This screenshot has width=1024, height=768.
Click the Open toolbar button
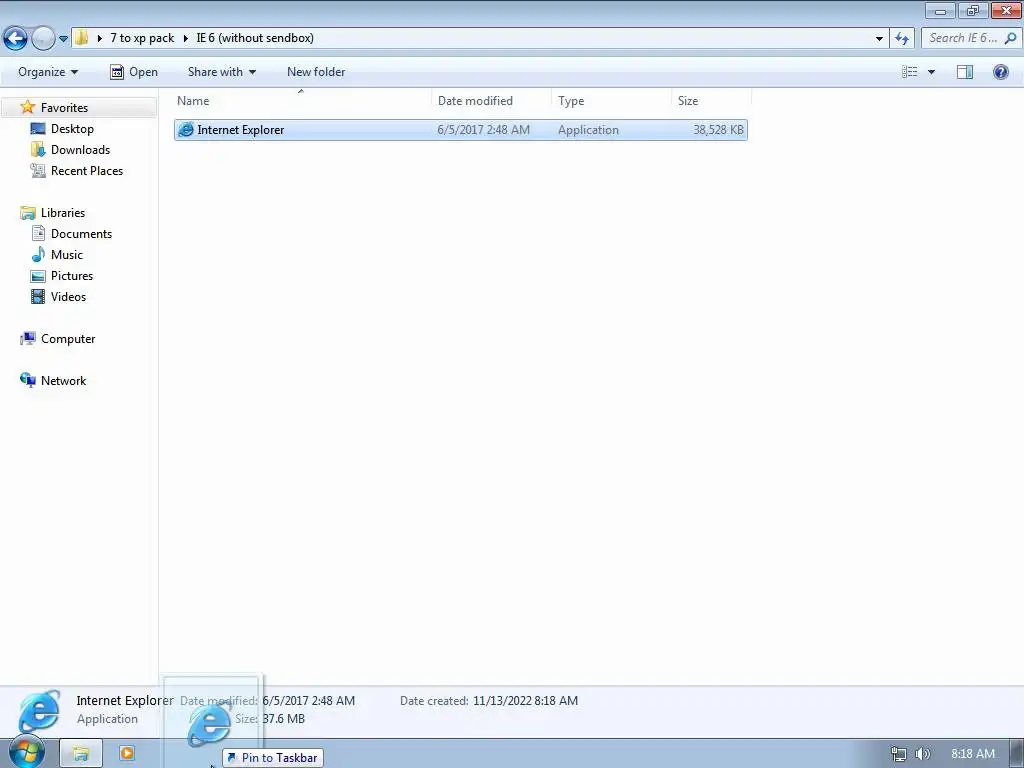click(x=134, y=72)
